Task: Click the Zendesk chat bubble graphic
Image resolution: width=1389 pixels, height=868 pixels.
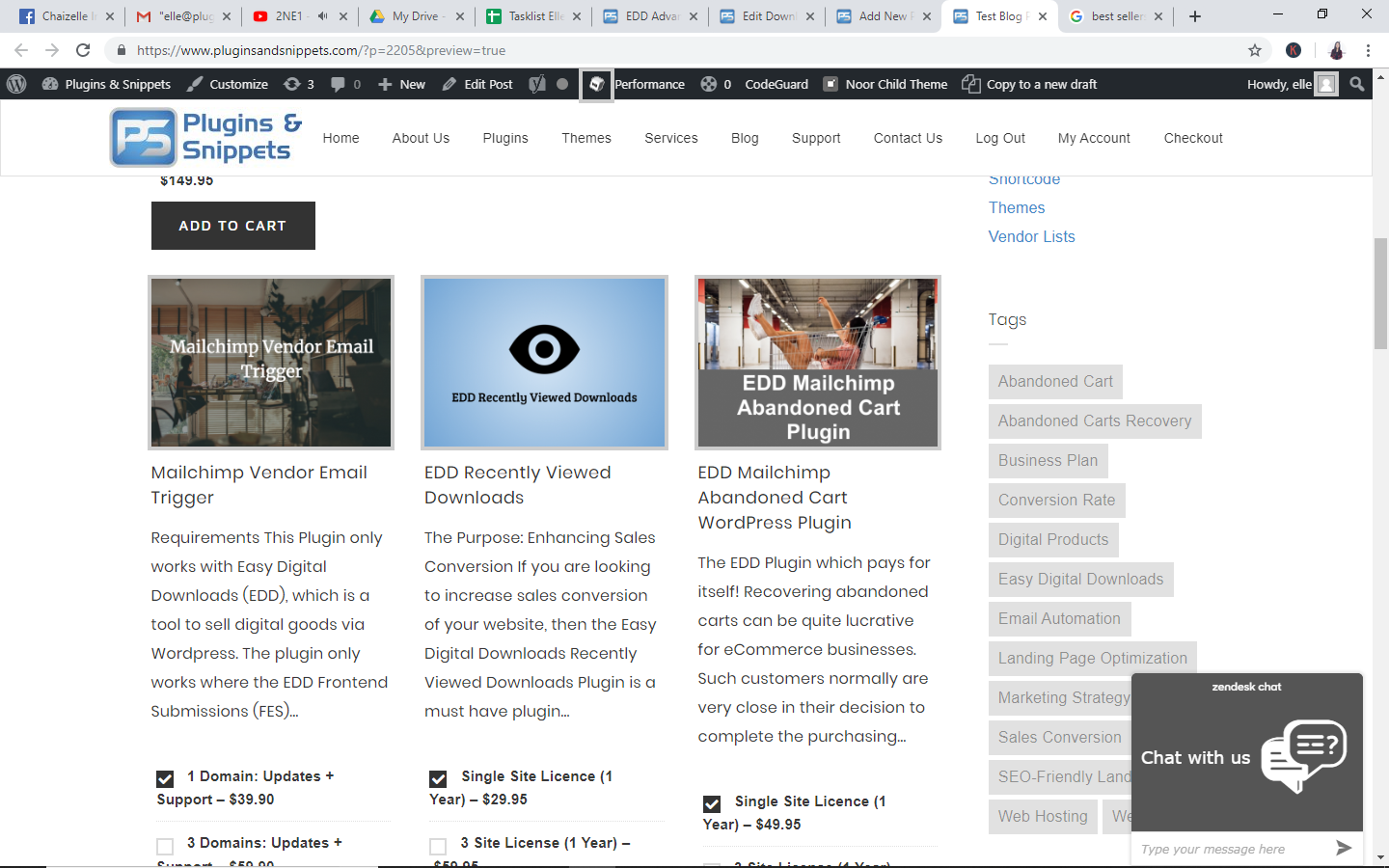Action: (x=1304, y=756)
